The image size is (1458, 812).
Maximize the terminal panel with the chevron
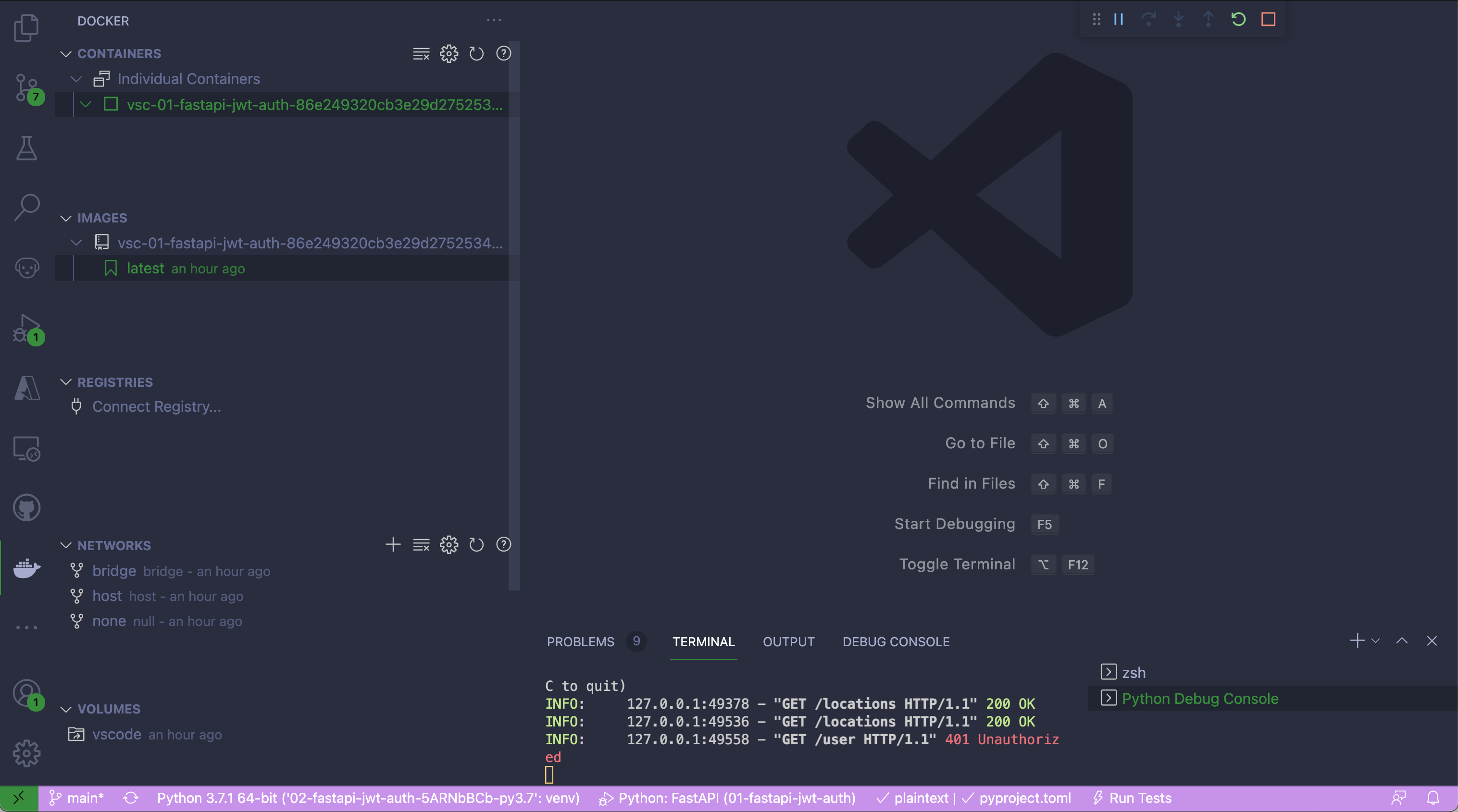(1403, 641)
